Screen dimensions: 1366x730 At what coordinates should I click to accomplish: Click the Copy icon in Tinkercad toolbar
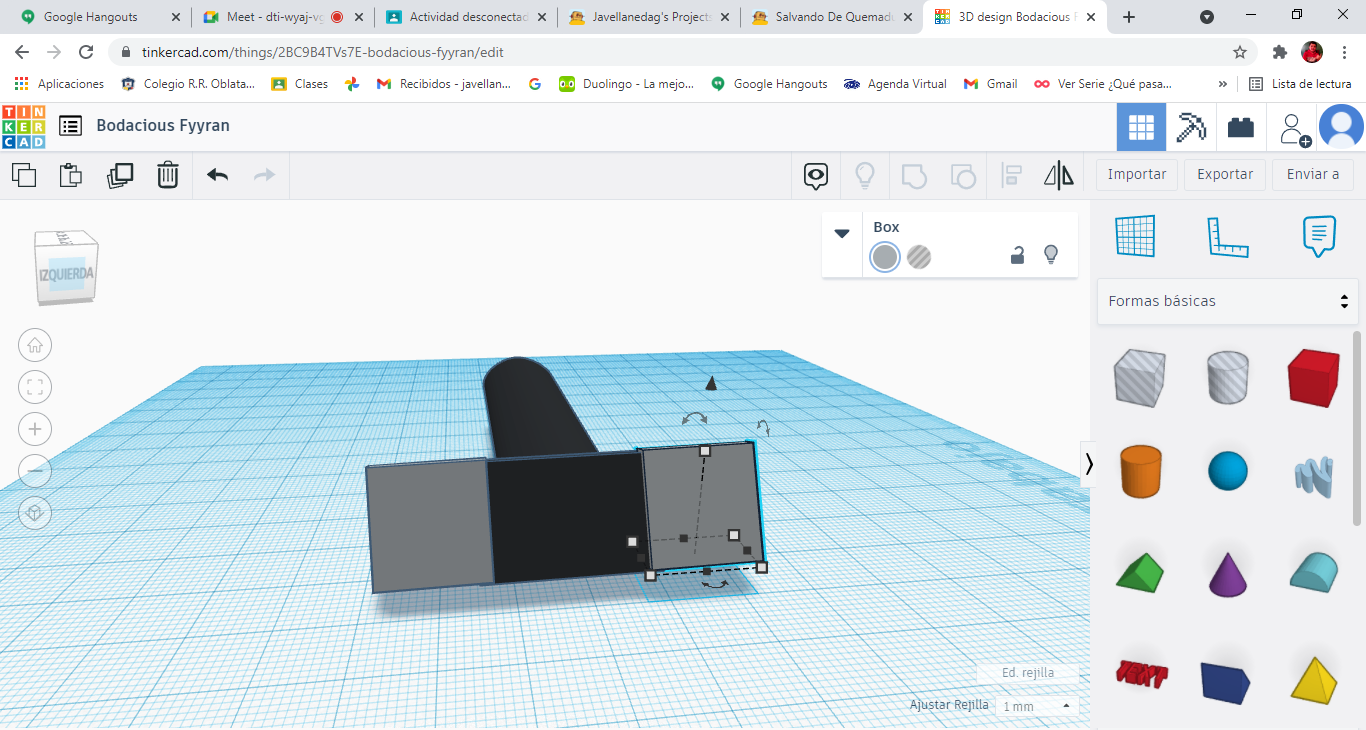24,175
